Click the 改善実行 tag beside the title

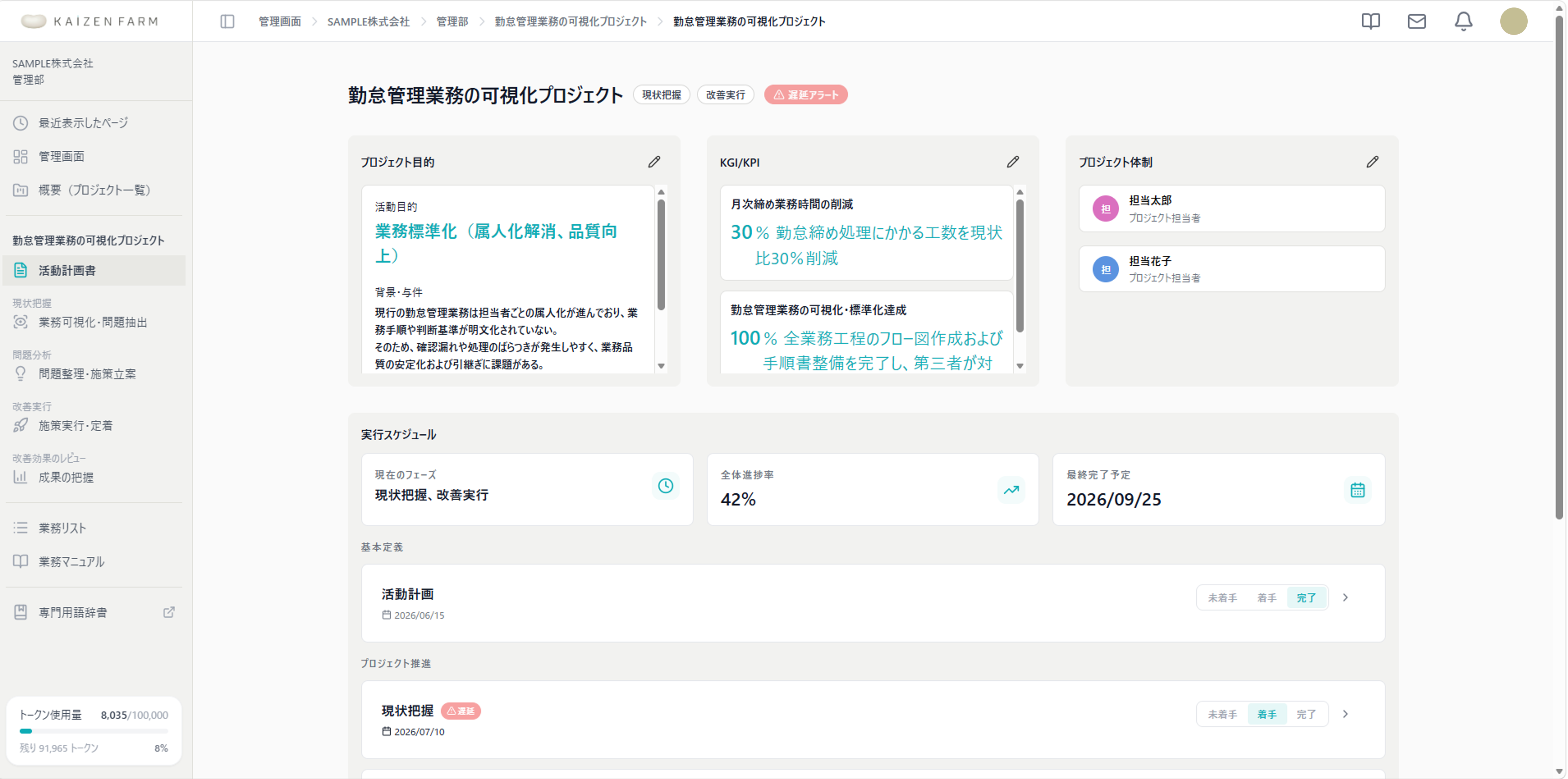725,95
